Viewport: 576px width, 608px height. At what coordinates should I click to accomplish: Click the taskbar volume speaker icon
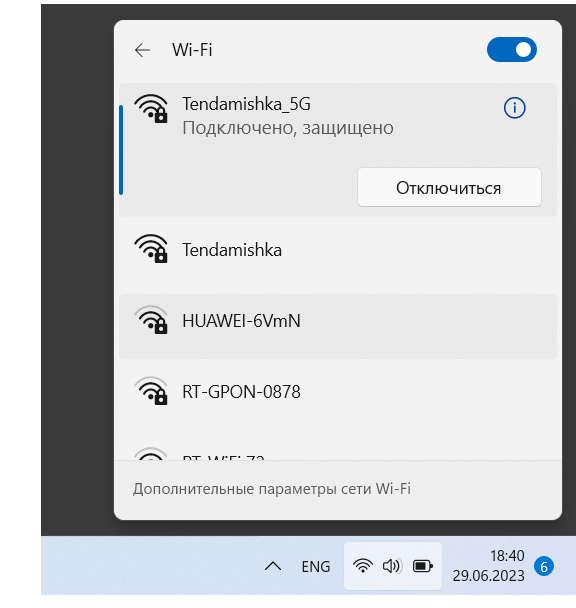point(392,567)
